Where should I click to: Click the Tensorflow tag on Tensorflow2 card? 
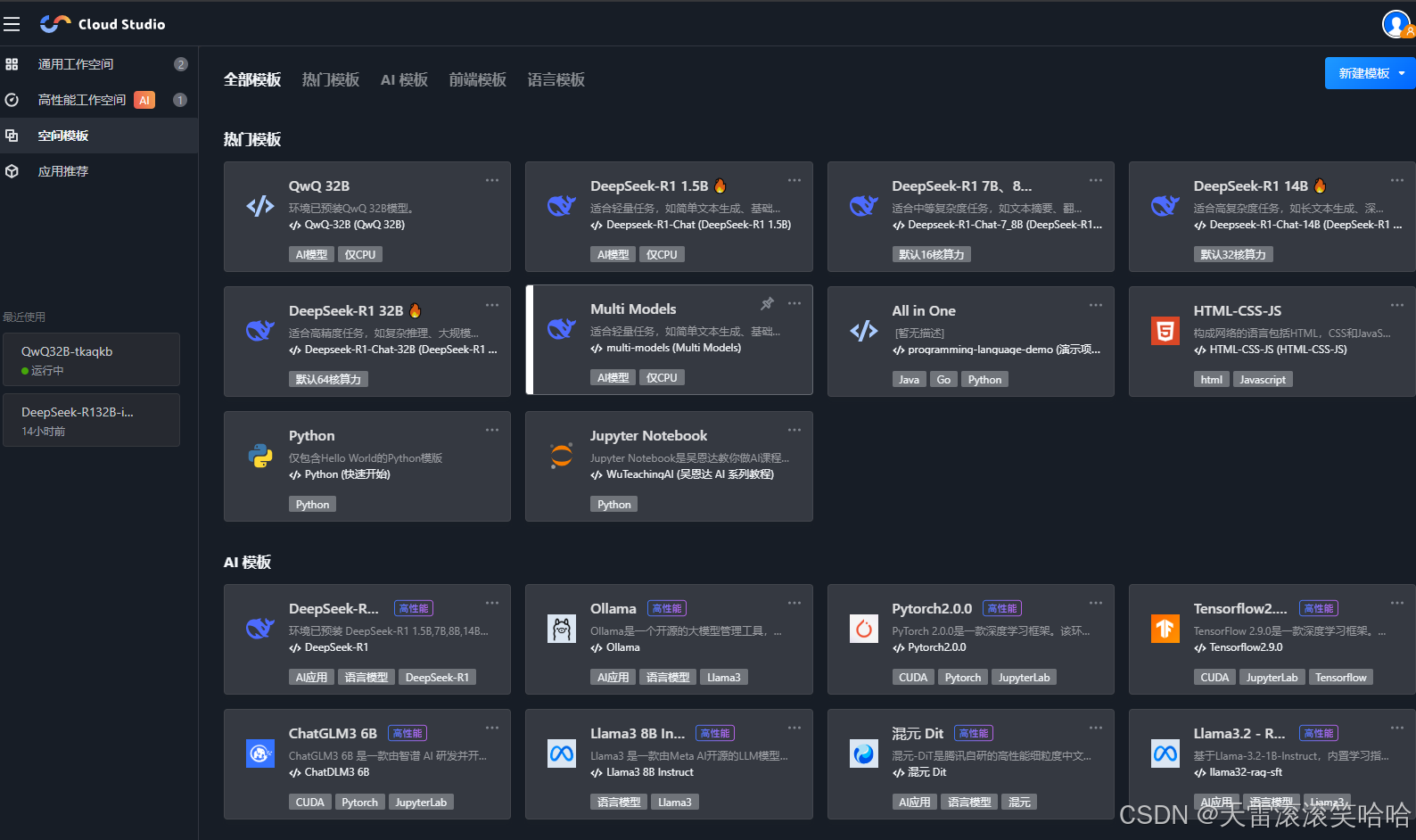[x=1340, y=678]
